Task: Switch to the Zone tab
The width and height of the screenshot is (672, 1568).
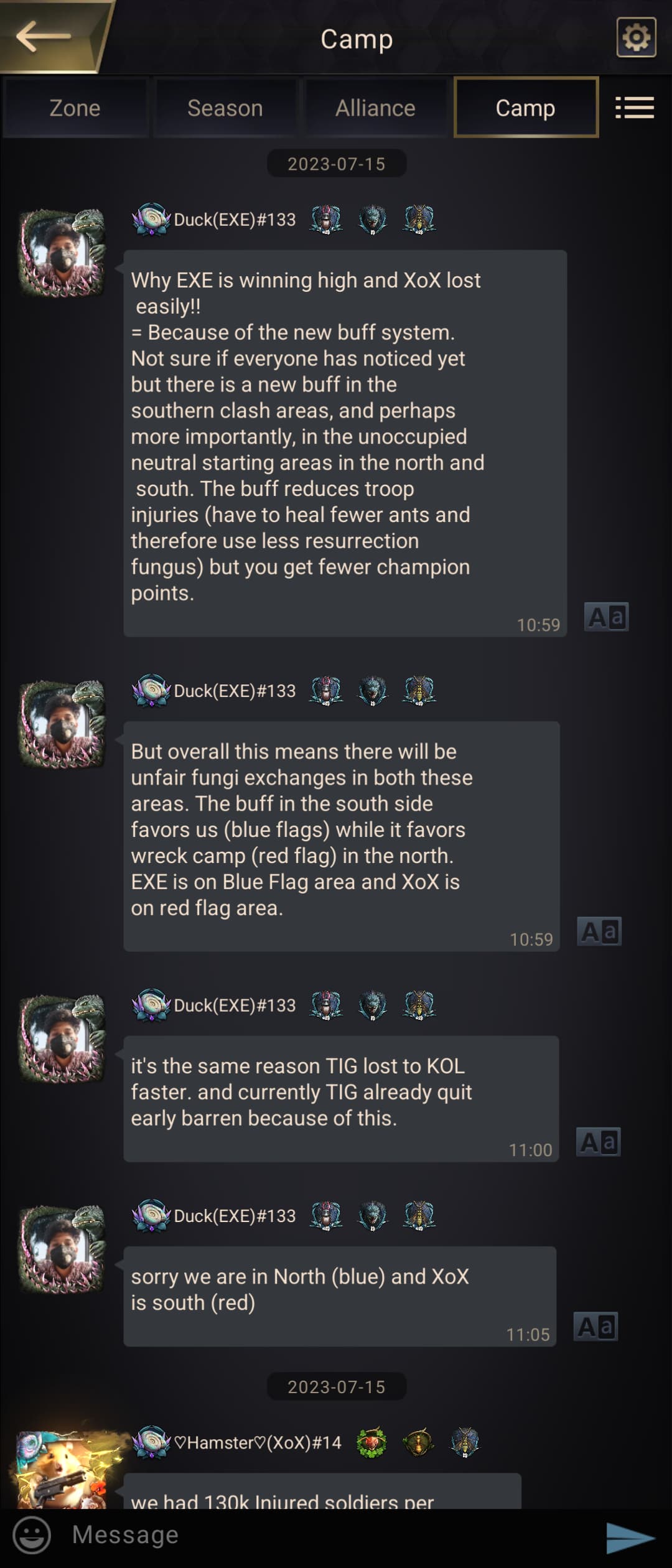Action: click(75, 108)
